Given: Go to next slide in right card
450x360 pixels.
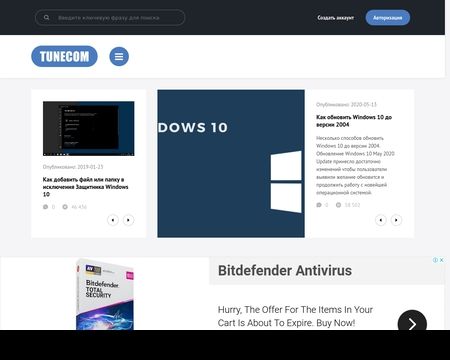Looking at the screenshot, I should [x=396, y=220].
